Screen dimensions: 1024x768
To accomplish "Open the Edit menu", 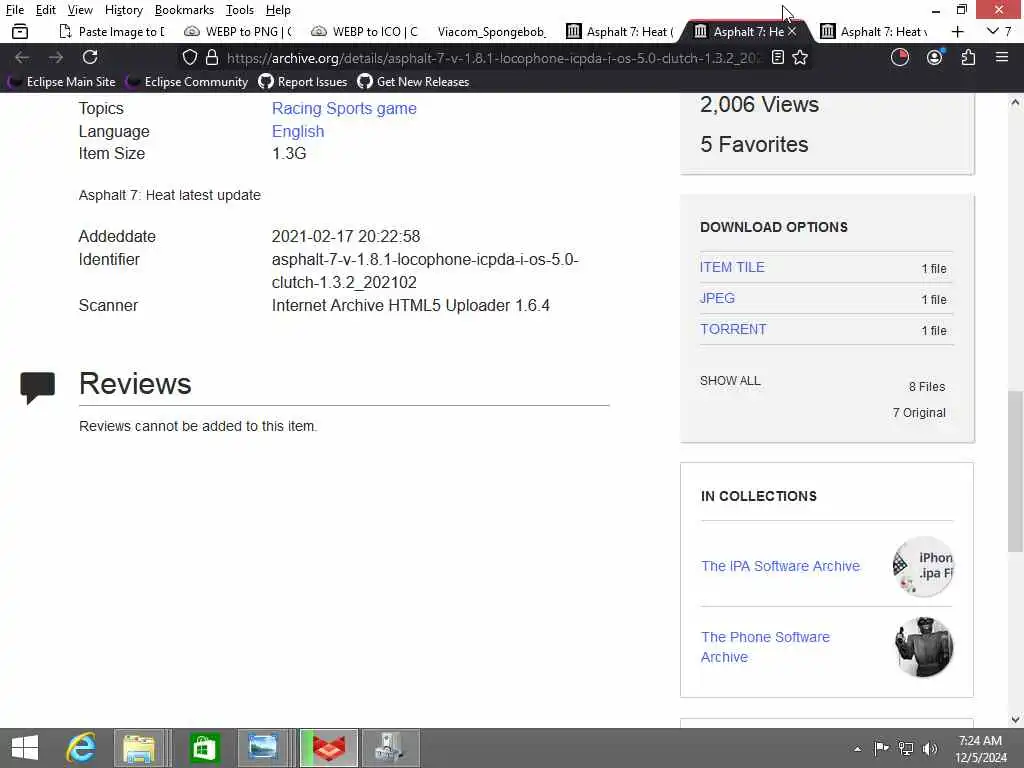I will [46, 10].
